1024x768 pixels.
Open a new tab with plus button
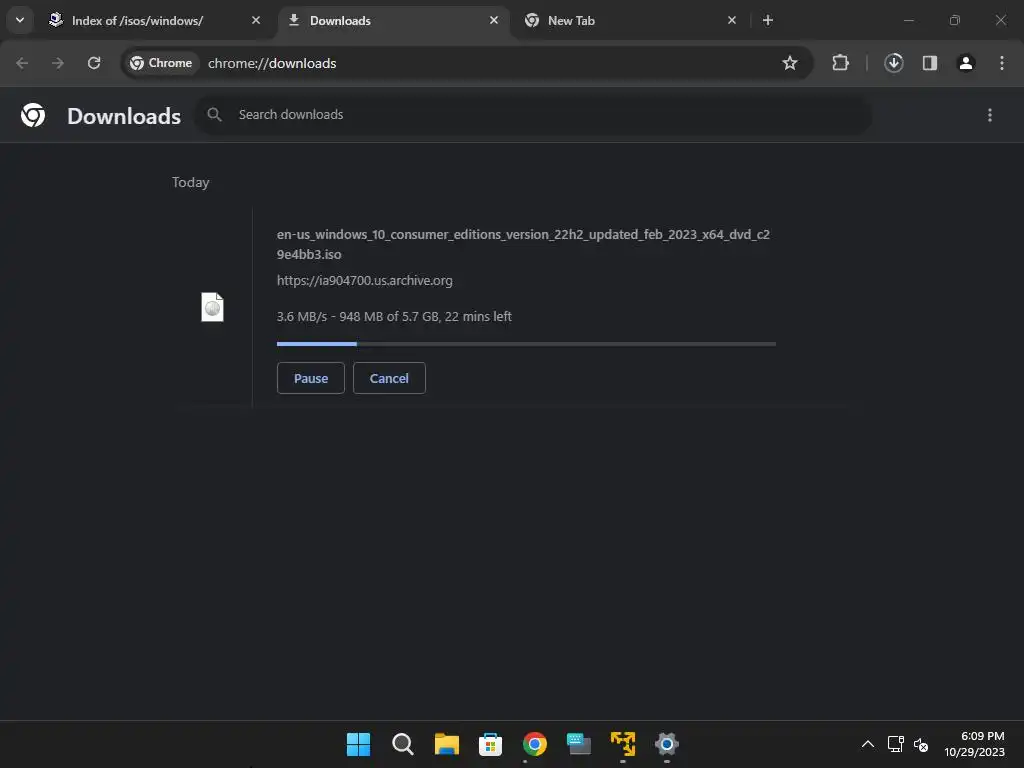point(768,20)
